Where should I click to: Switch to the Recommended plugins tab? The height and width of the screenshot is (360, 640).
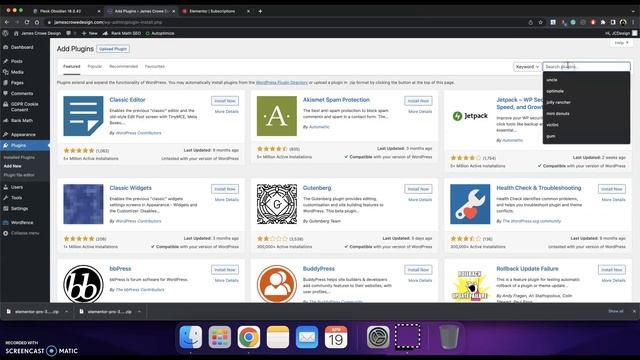click(x=124, y=66)
